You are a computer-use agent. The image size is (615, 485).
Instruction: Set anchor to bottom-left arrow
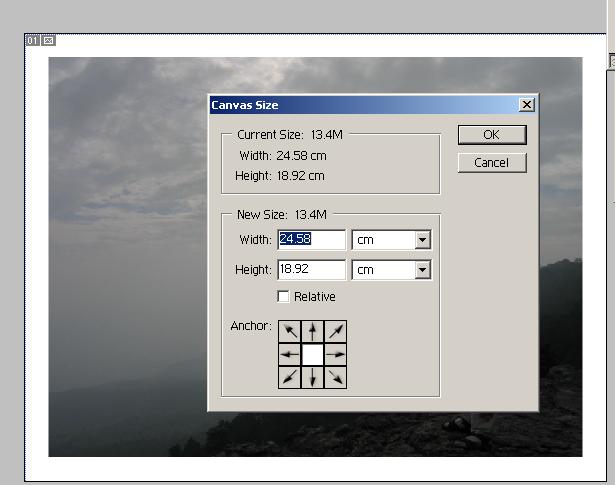click(290, 377)
